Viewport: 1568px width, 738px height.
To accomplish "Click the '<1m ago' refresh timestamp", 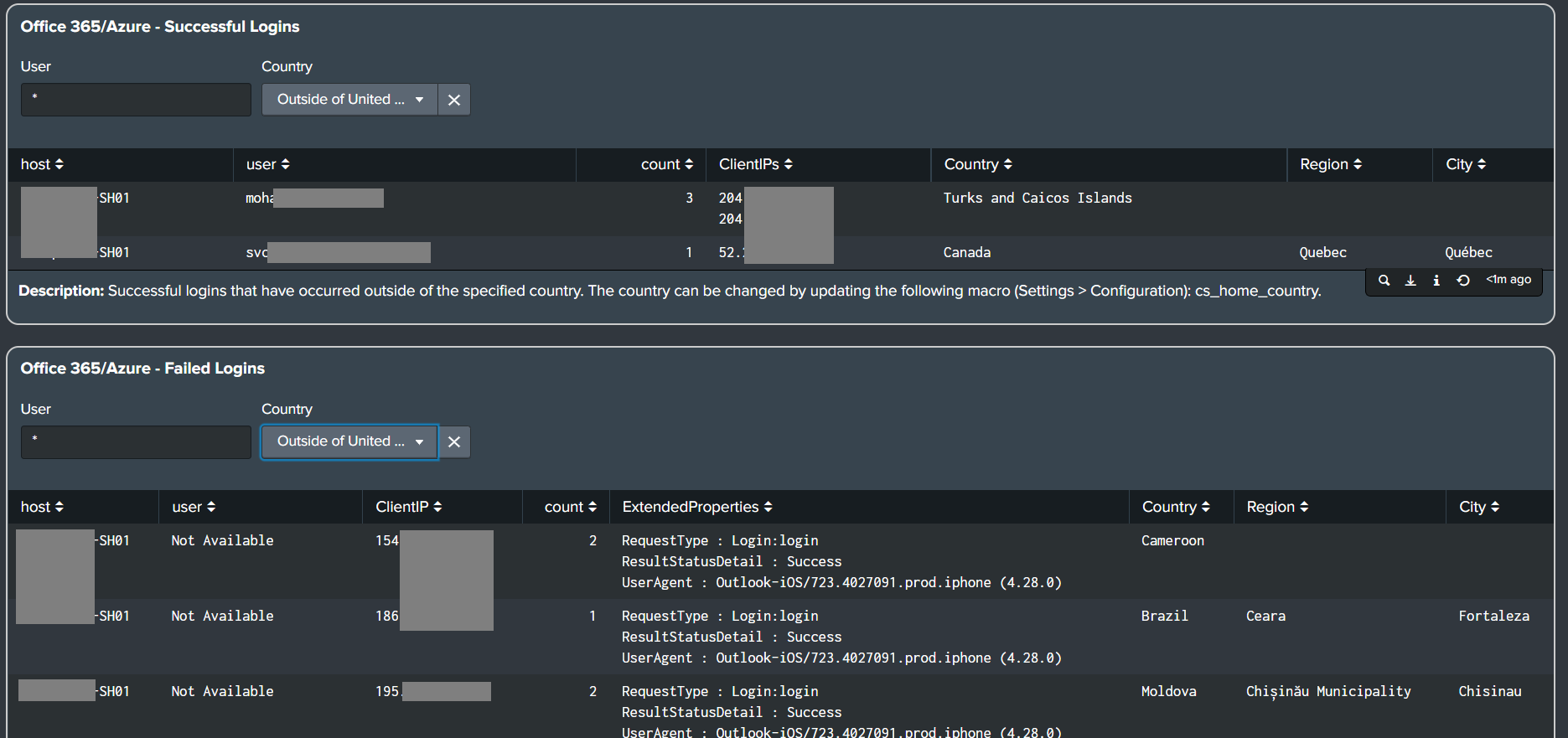I will click(1508, 280).
